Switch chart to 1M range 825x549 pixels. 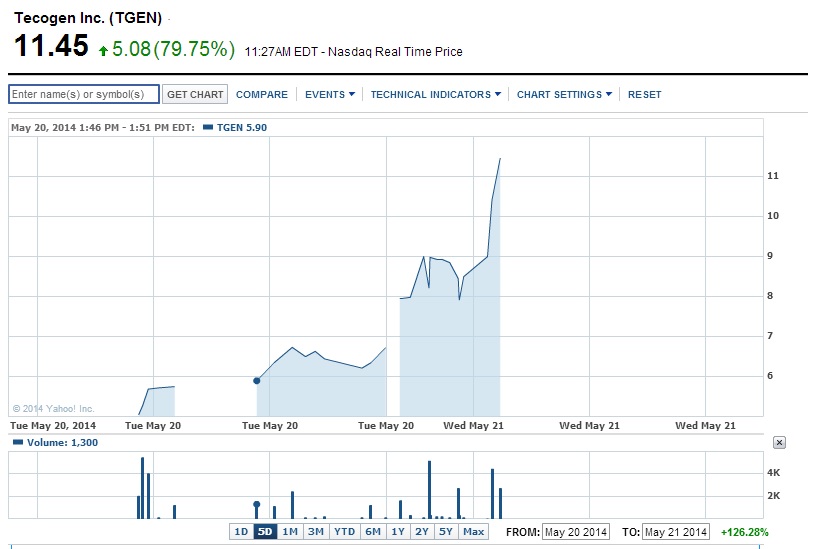pos(290,532)
